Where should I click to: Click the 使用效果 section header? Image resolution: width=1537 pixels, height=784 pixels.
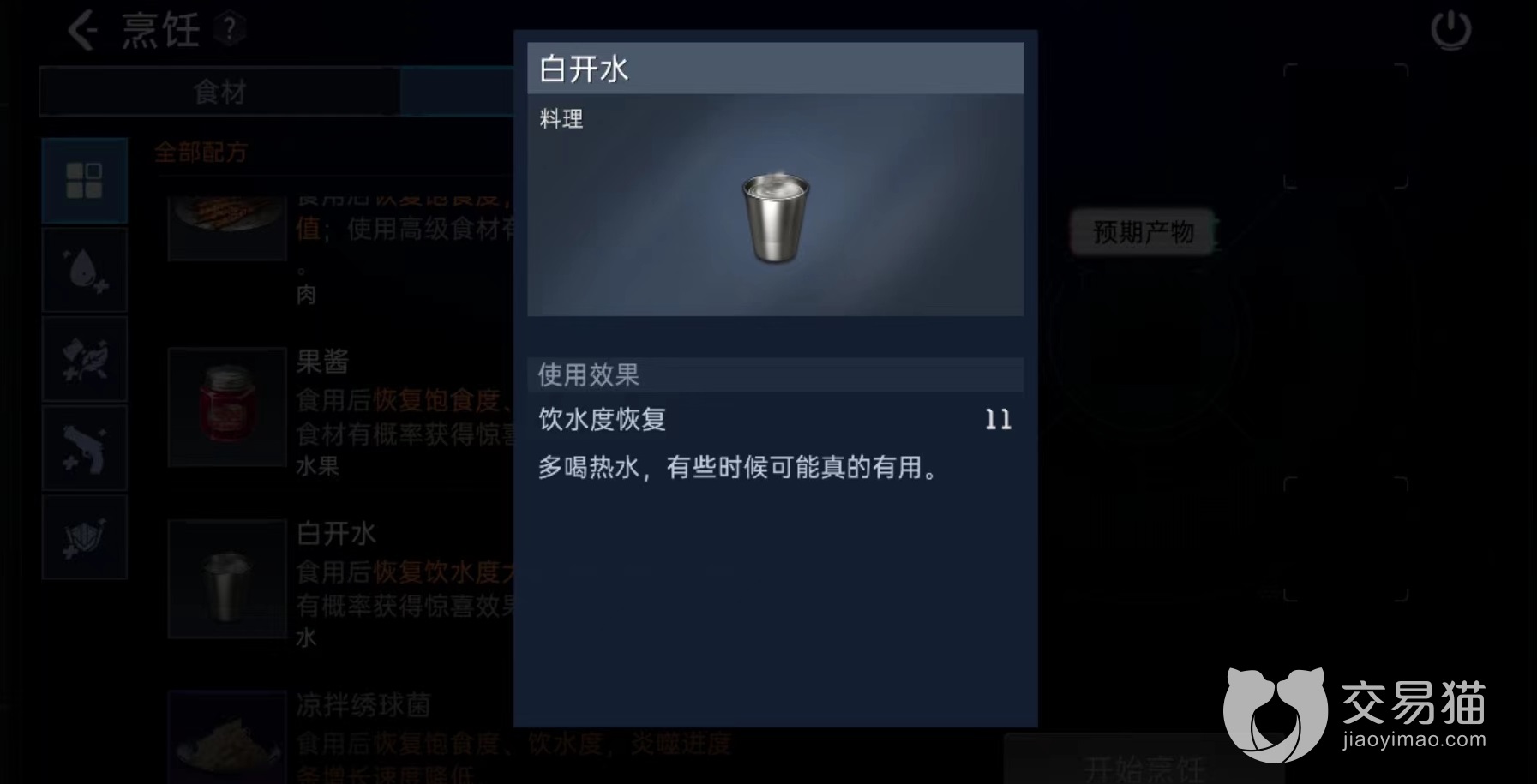coord(775,374)
